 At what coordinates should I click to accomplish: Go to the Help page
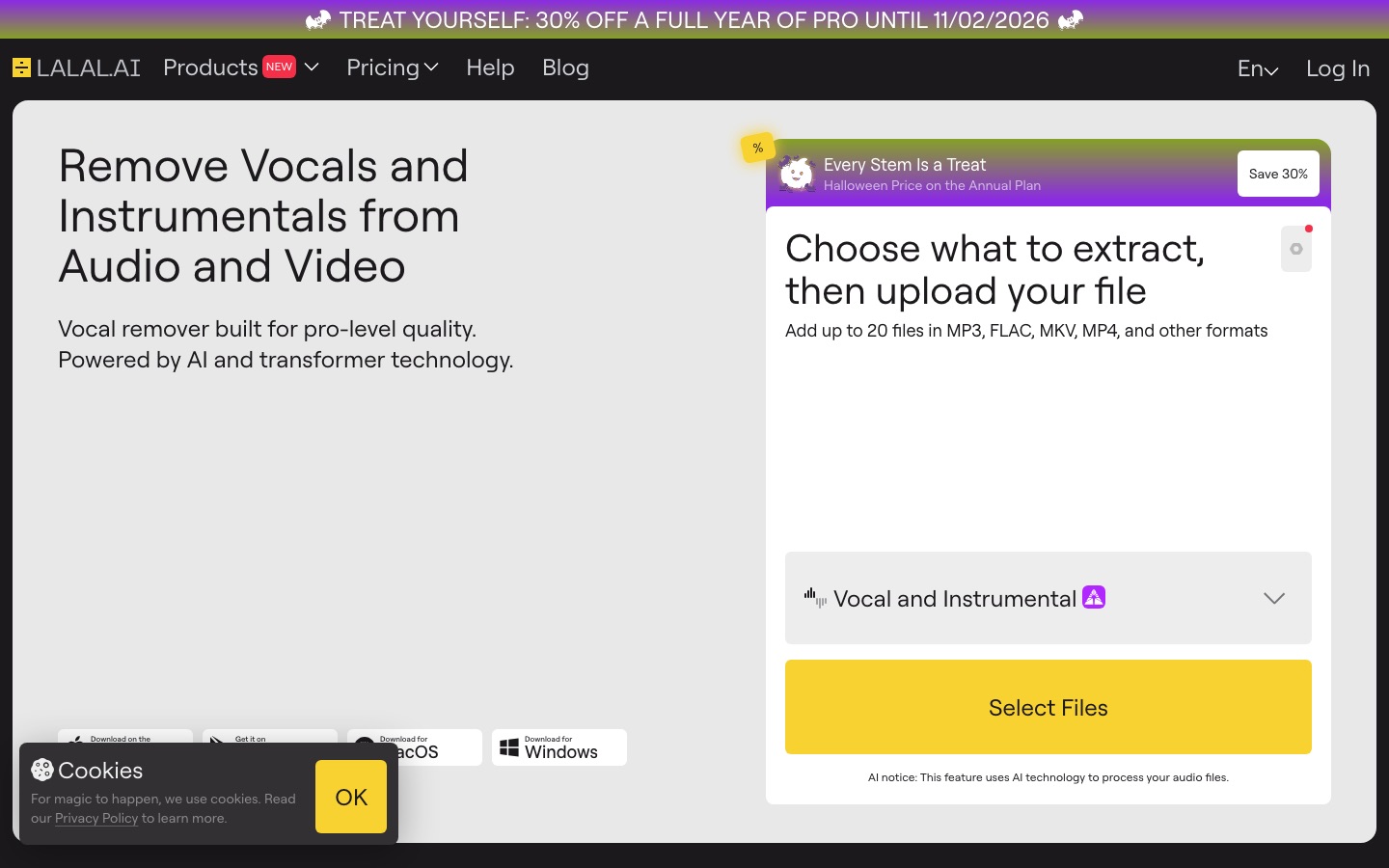(490, 68)
